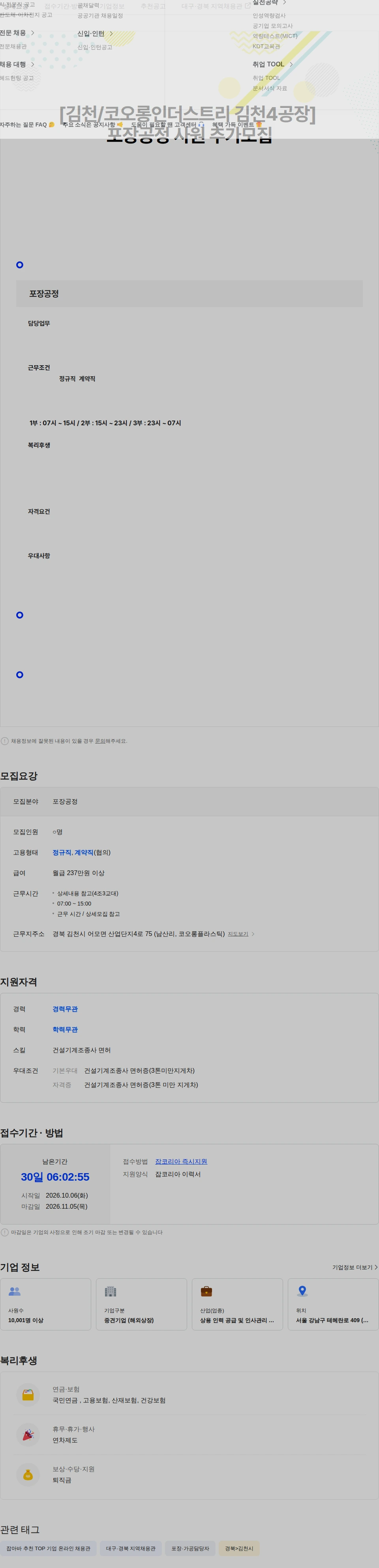379x1568 pixels.
Task: Click the 사원수 10,001명 이상 card
Action: click(x=46, y=1304)
